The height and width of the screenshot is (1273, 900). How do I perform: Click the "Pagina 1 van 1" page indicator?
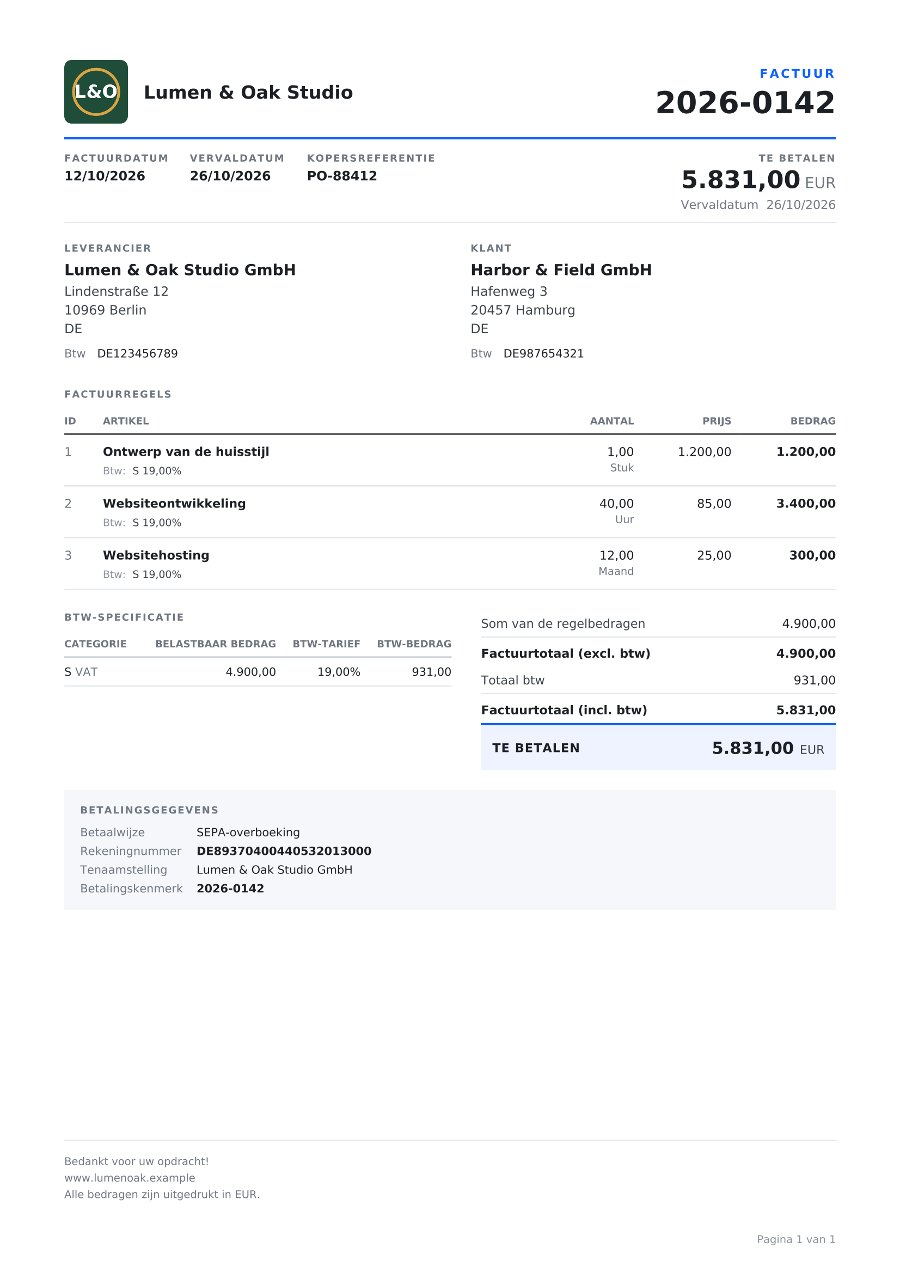[796, 1240]
